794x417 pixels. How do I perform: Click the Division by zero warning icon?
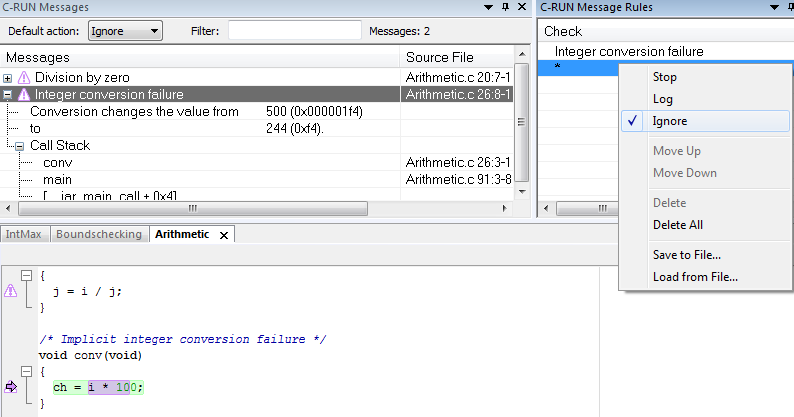[24, 77]
